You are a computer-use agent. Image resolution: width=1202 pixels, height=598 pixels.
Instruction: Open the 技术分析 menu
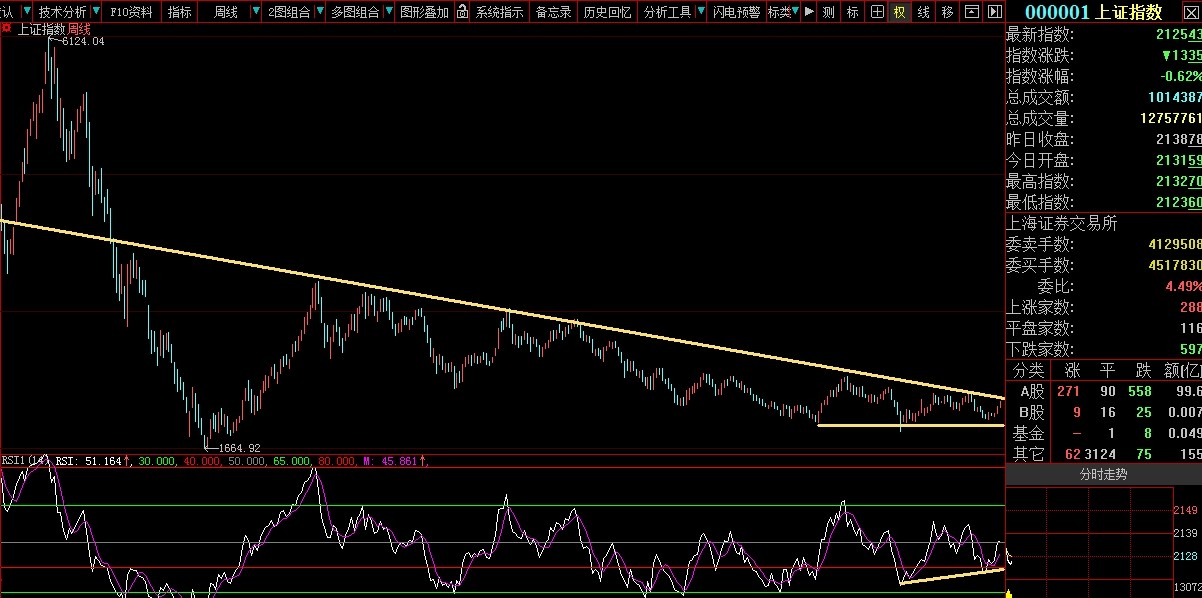point(62,12)
